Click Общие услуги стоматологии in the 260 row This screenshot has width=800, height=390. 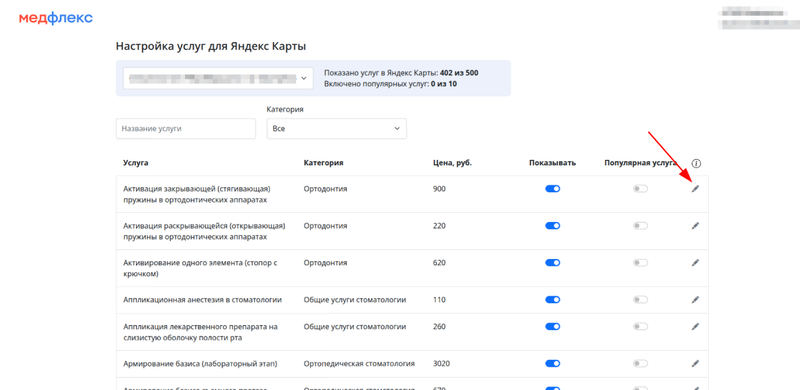pos(355,327)
